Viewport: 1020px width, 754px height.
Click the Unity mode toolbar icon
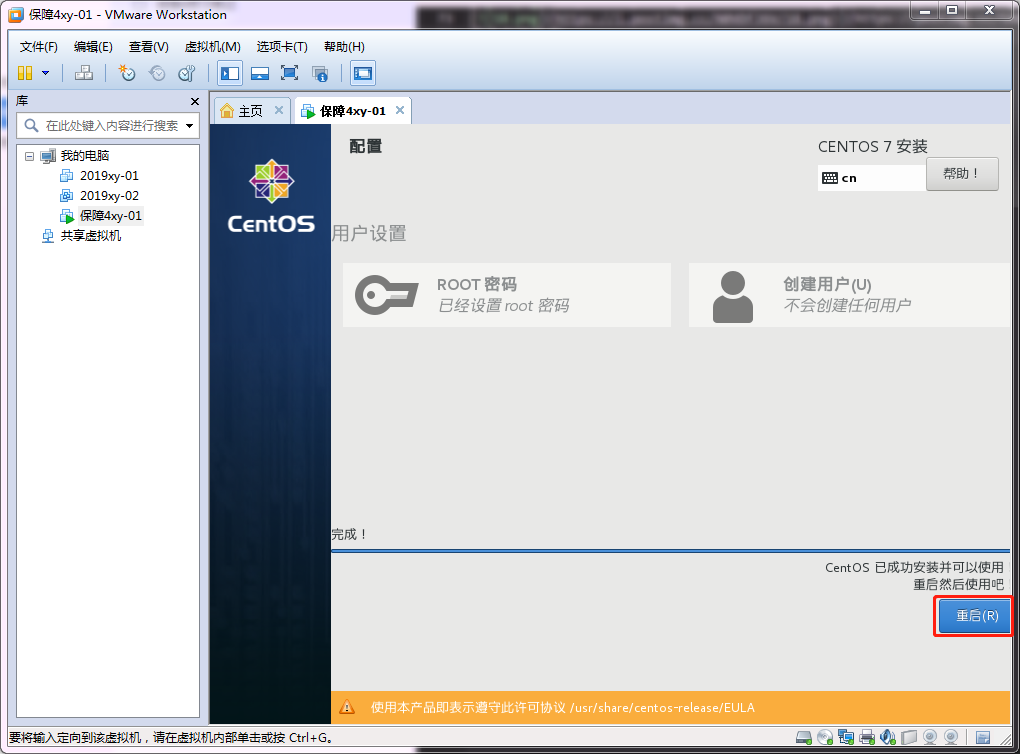[x=320, y=73]
